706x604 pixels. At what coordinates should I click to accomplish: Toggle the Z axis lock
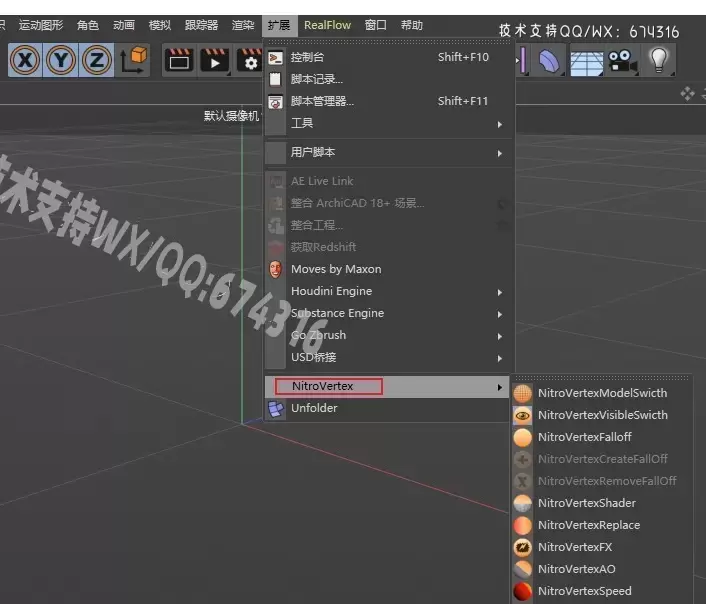point(96,60)
